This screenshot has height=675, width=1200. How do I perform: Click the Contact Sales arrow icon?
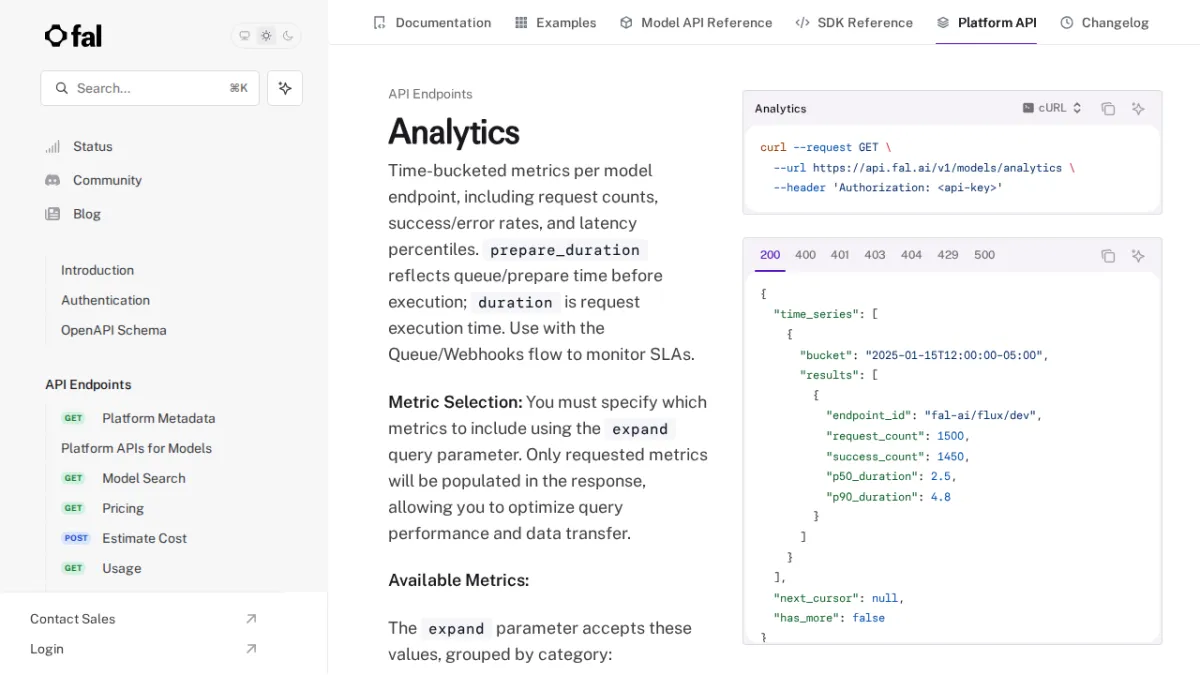click(251, 619)
